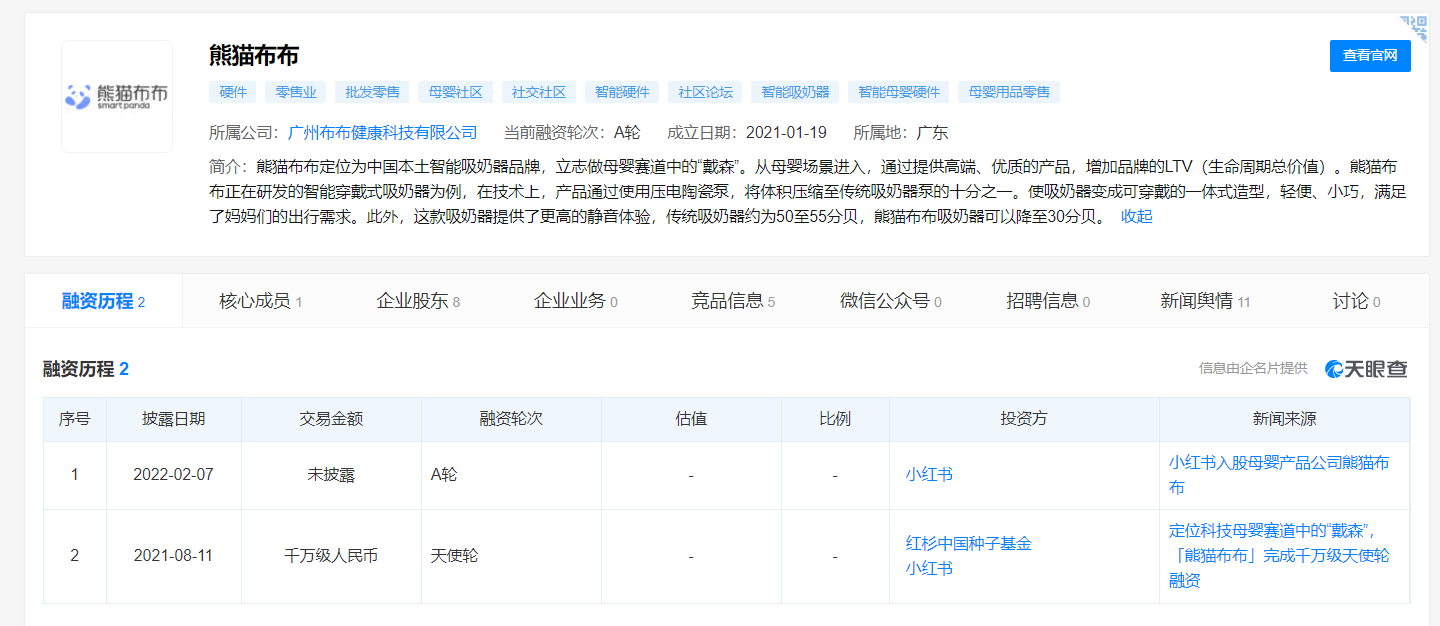View the 竞品信息 tab
The height and width of the screenshot is (626, 1440).
tap(733, 301)
